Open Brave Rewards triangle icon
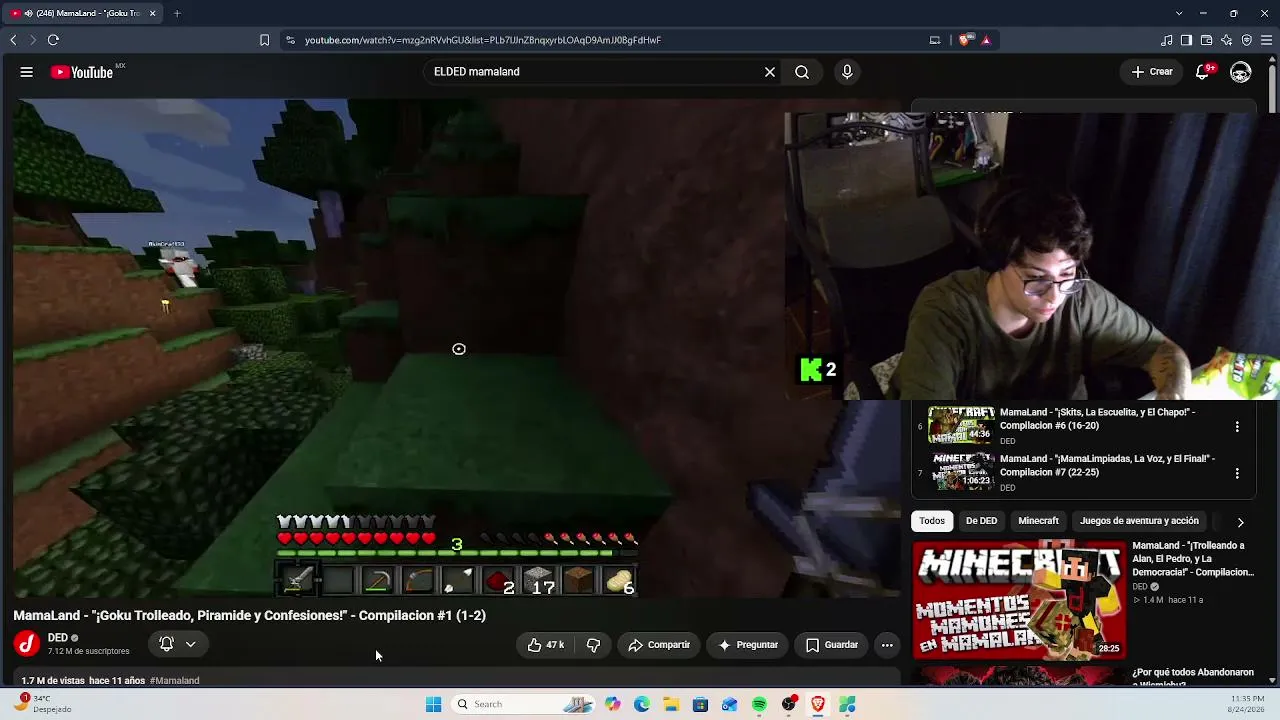This screenshot has height=720, width=1280. point(986,40)
